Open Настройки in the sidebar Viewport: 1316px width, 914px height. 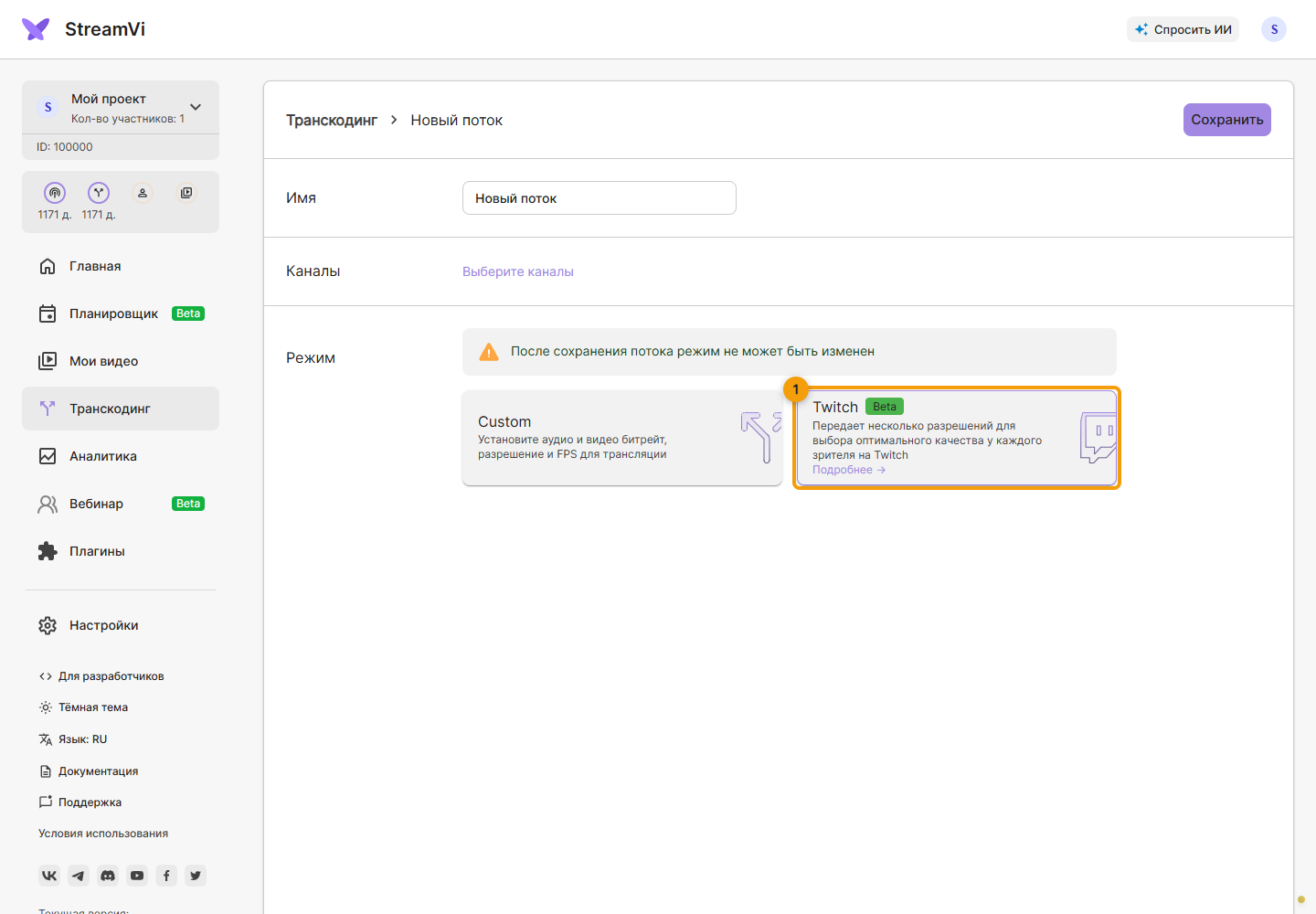[x=121, y=625]
